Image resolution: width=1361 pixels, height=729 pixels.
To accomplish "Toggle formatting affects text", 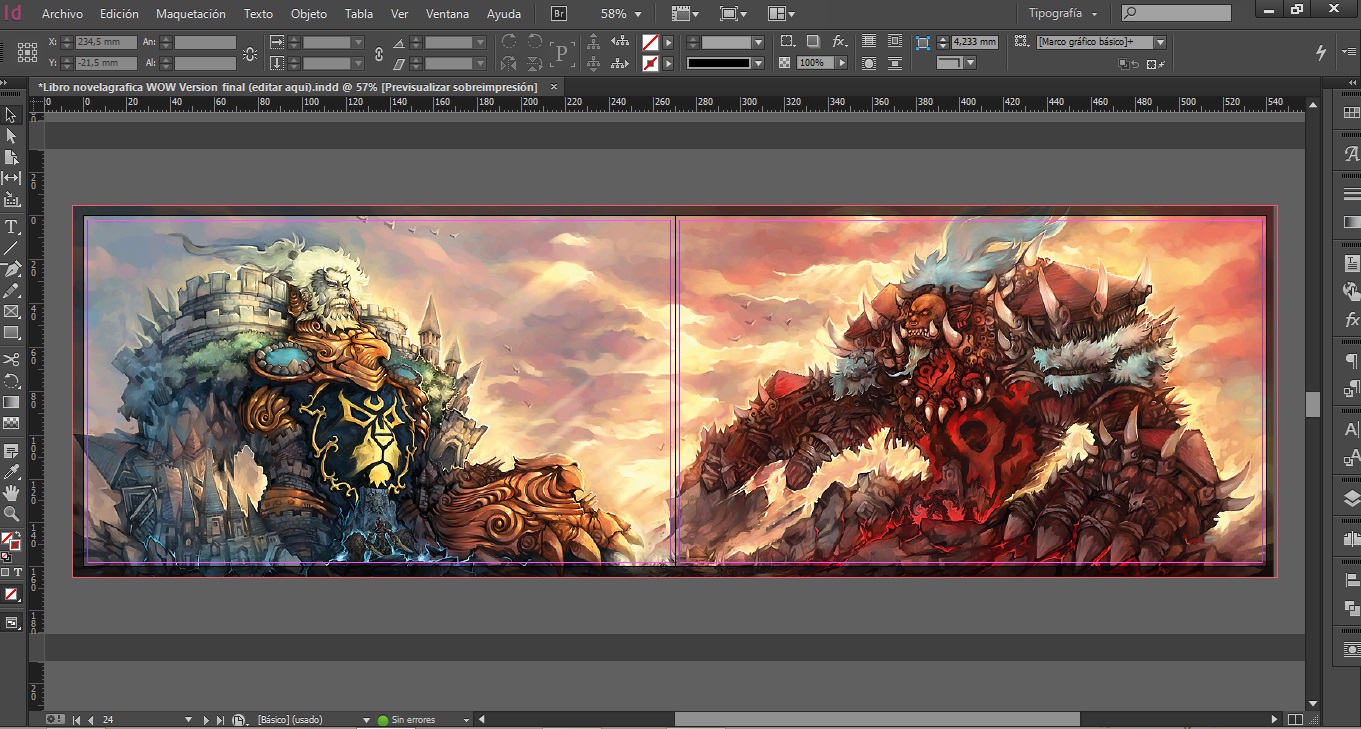I will click(x=18, y=572).
